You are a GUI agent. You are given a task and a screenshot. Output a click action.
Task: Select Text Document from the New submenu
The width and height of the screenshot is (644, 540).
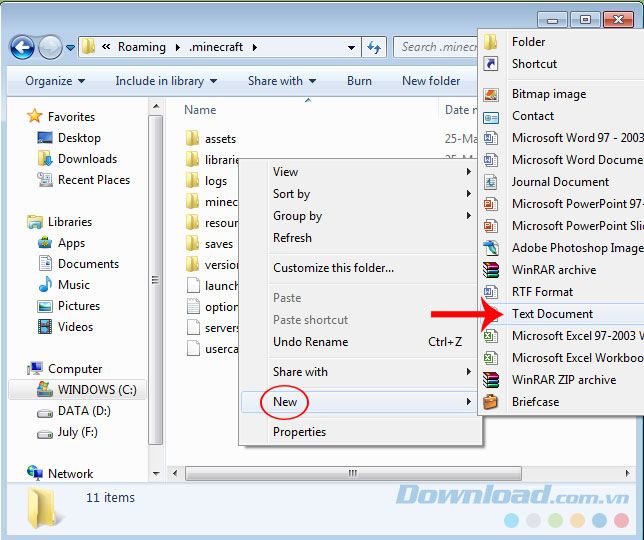(552, 314)
